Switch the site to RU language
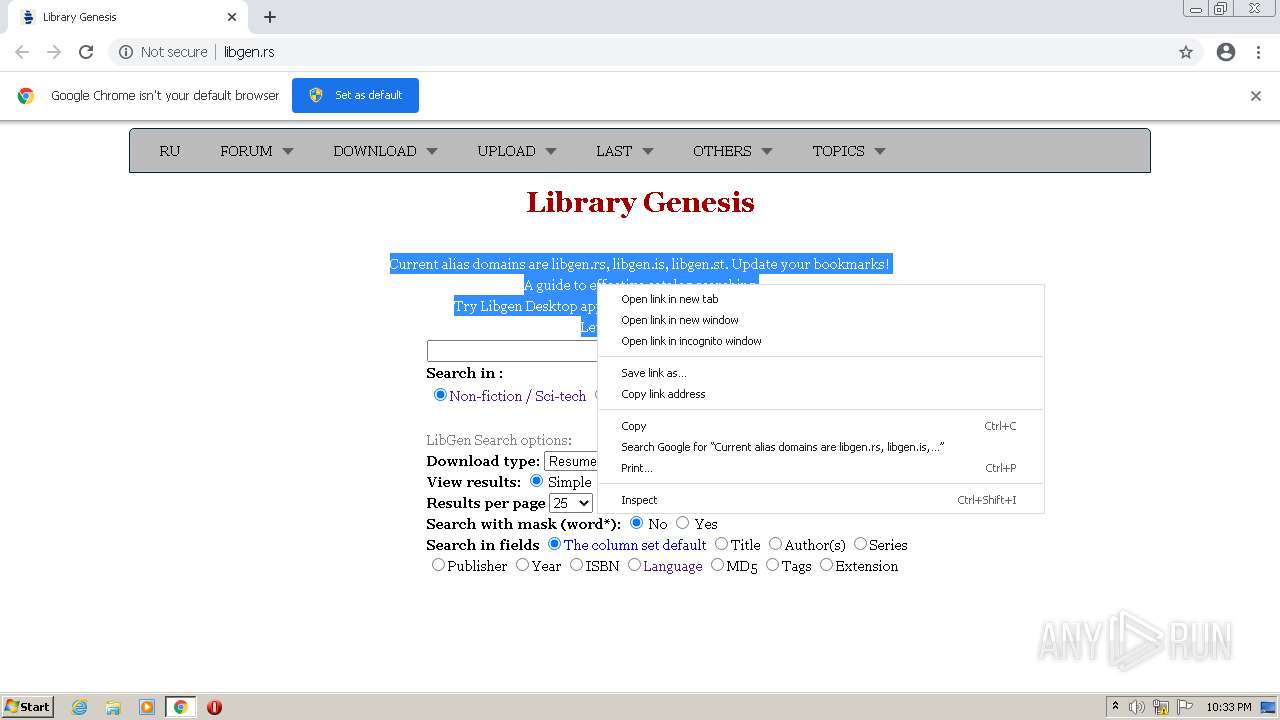This screenshot has width=1280, height=720. coord(170,151)
